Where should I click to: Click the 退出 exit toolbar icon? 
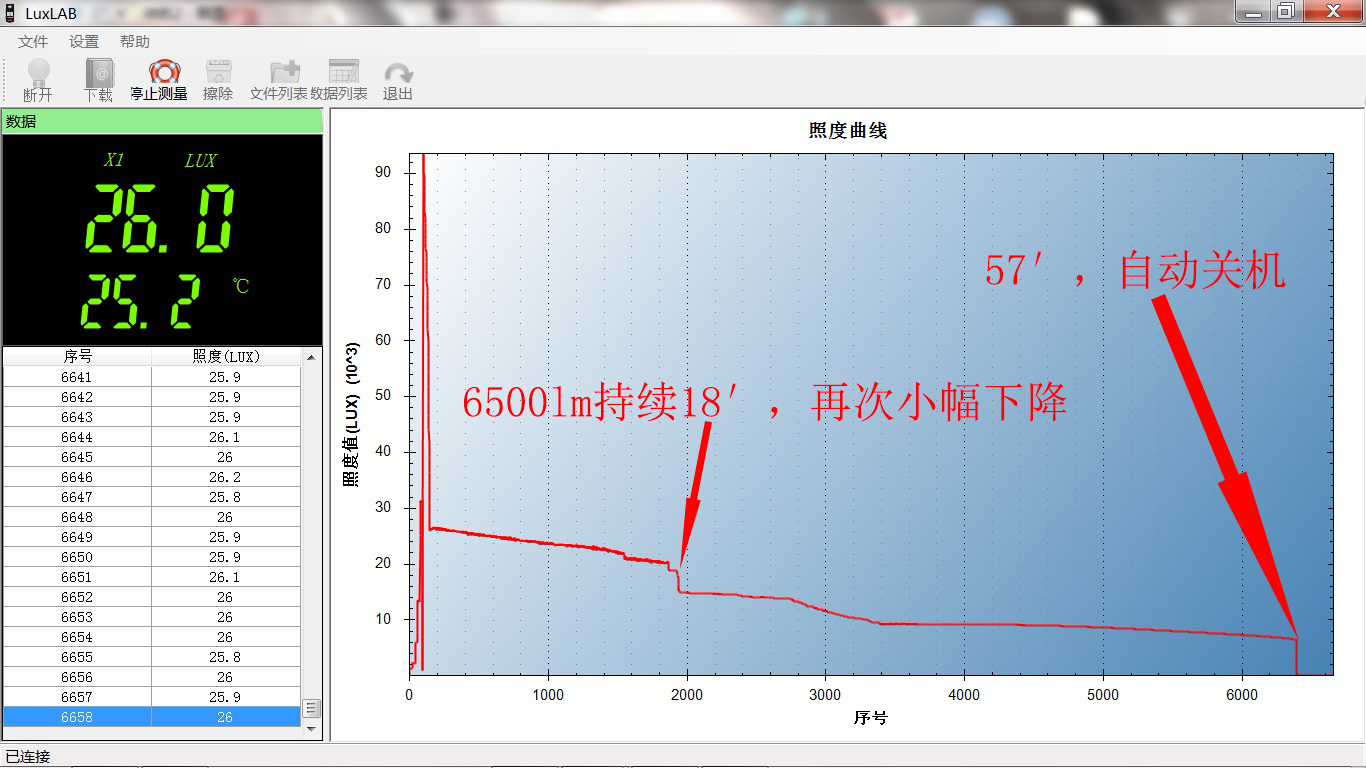(x=398, y=81)
